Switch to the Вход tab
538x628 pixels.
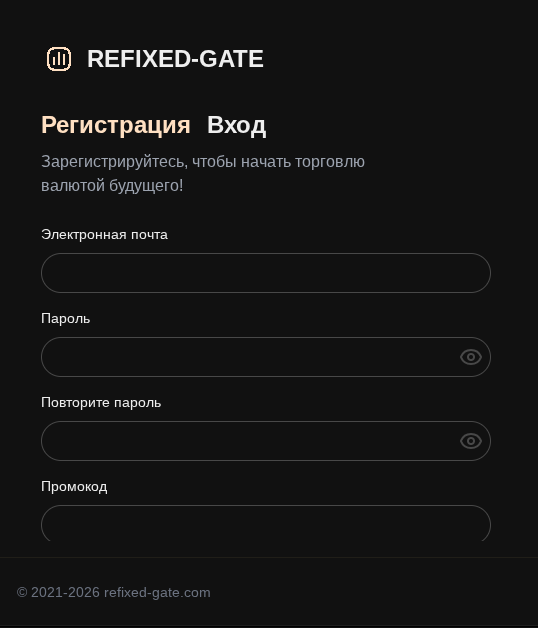pos(236,125)
